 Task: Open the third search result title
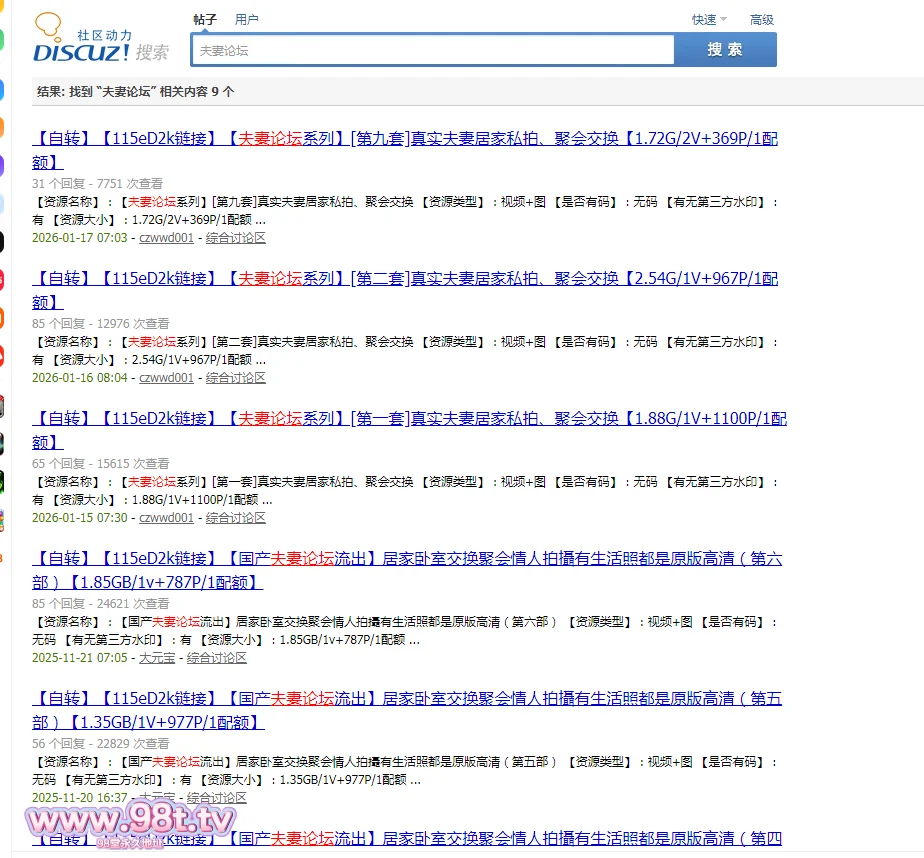[x=404, y=419]
